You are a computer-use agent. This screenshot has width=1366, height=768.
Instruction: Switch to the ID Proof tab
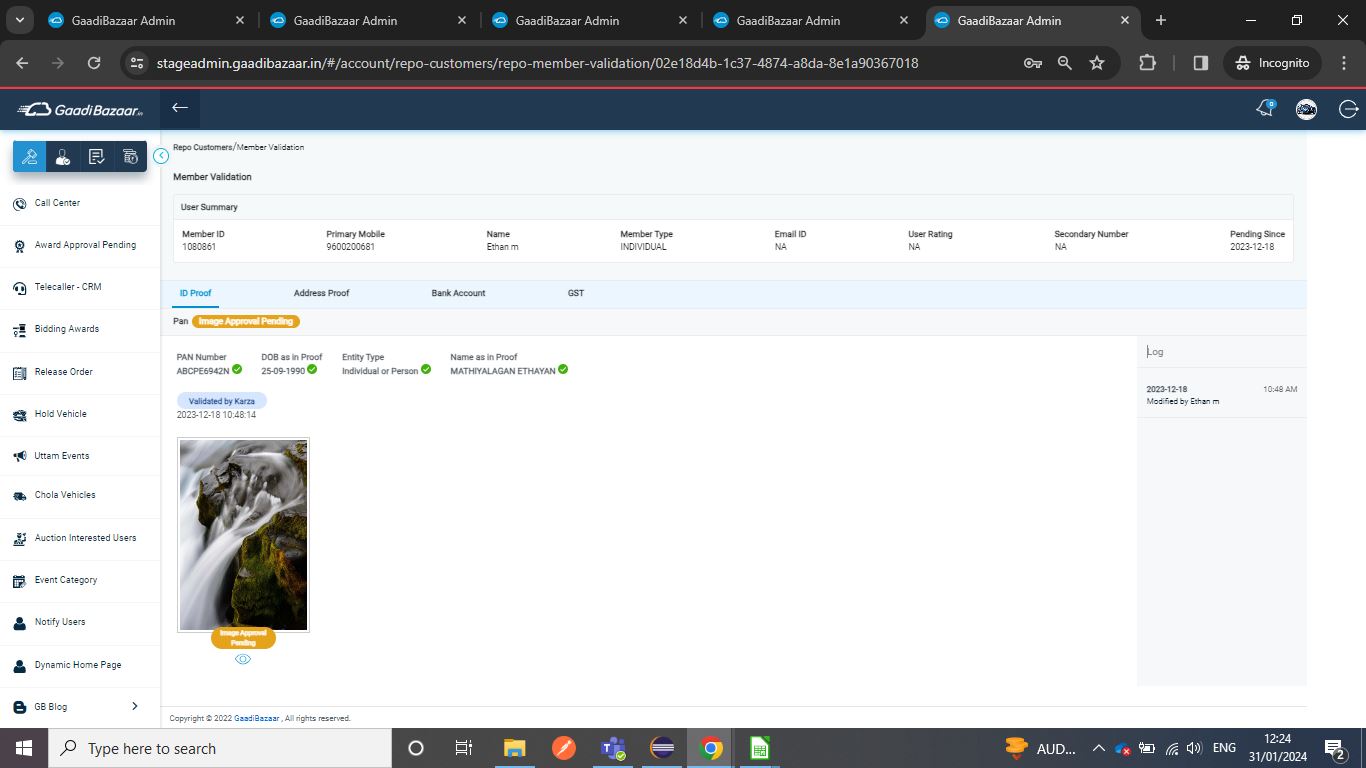pyautogui.click(x=195, y=293)
